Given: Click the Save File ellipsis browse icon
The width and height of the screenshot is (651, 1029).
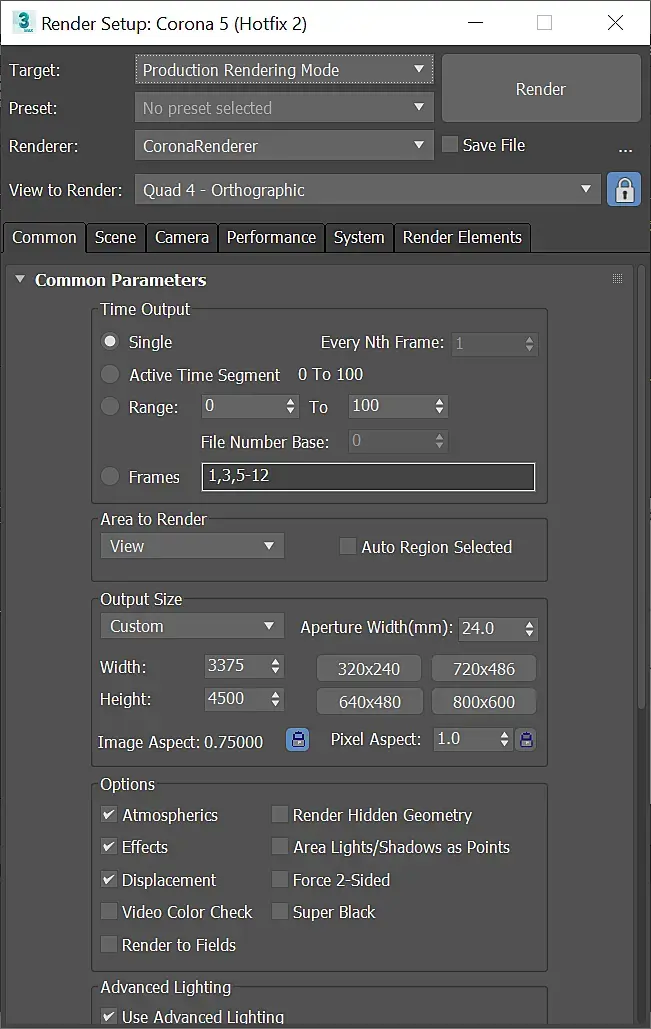Looking at the screenshot, I should coord(626,149).
